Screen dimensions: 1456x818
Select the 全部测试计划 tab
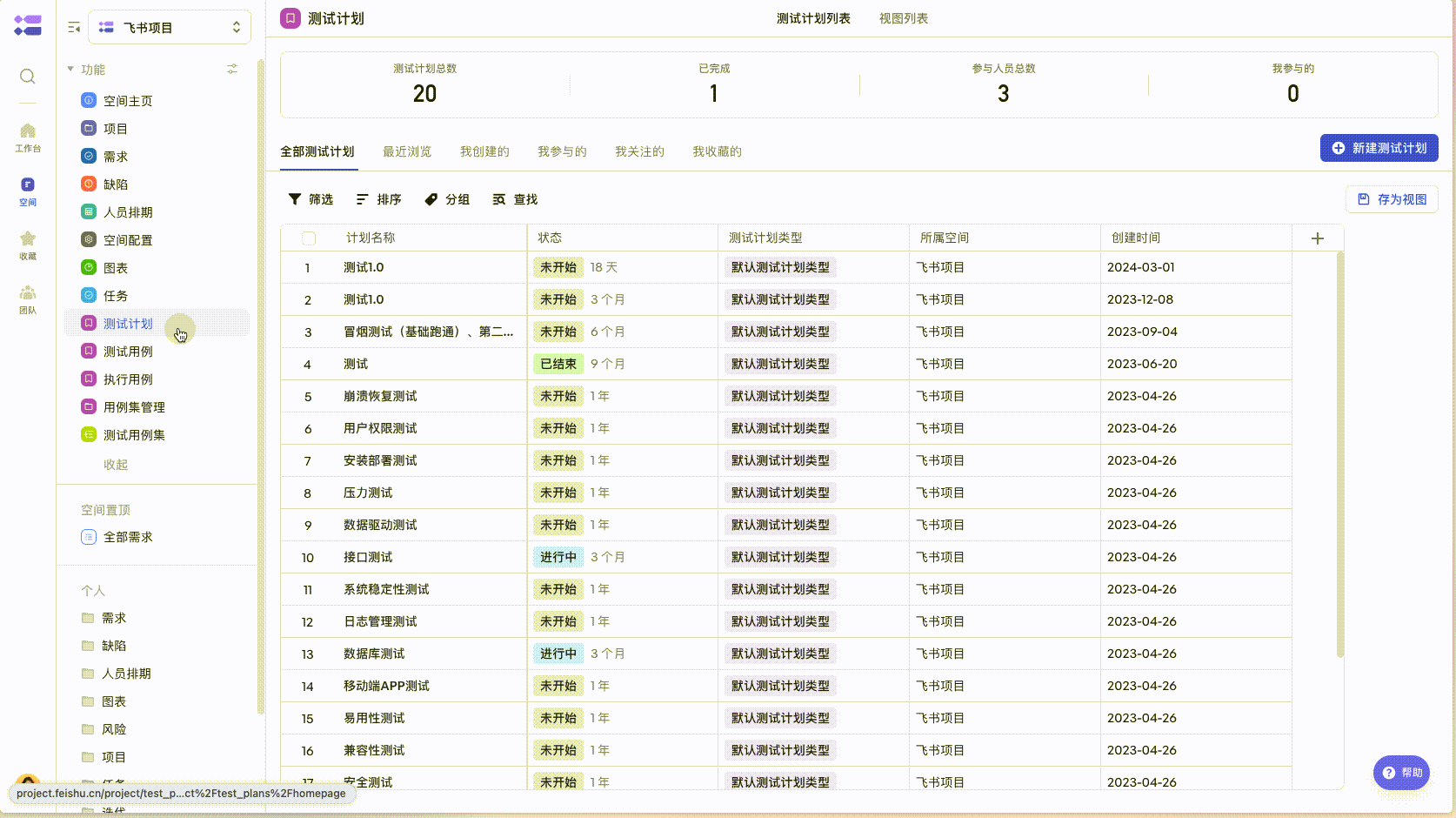(317, 151)
